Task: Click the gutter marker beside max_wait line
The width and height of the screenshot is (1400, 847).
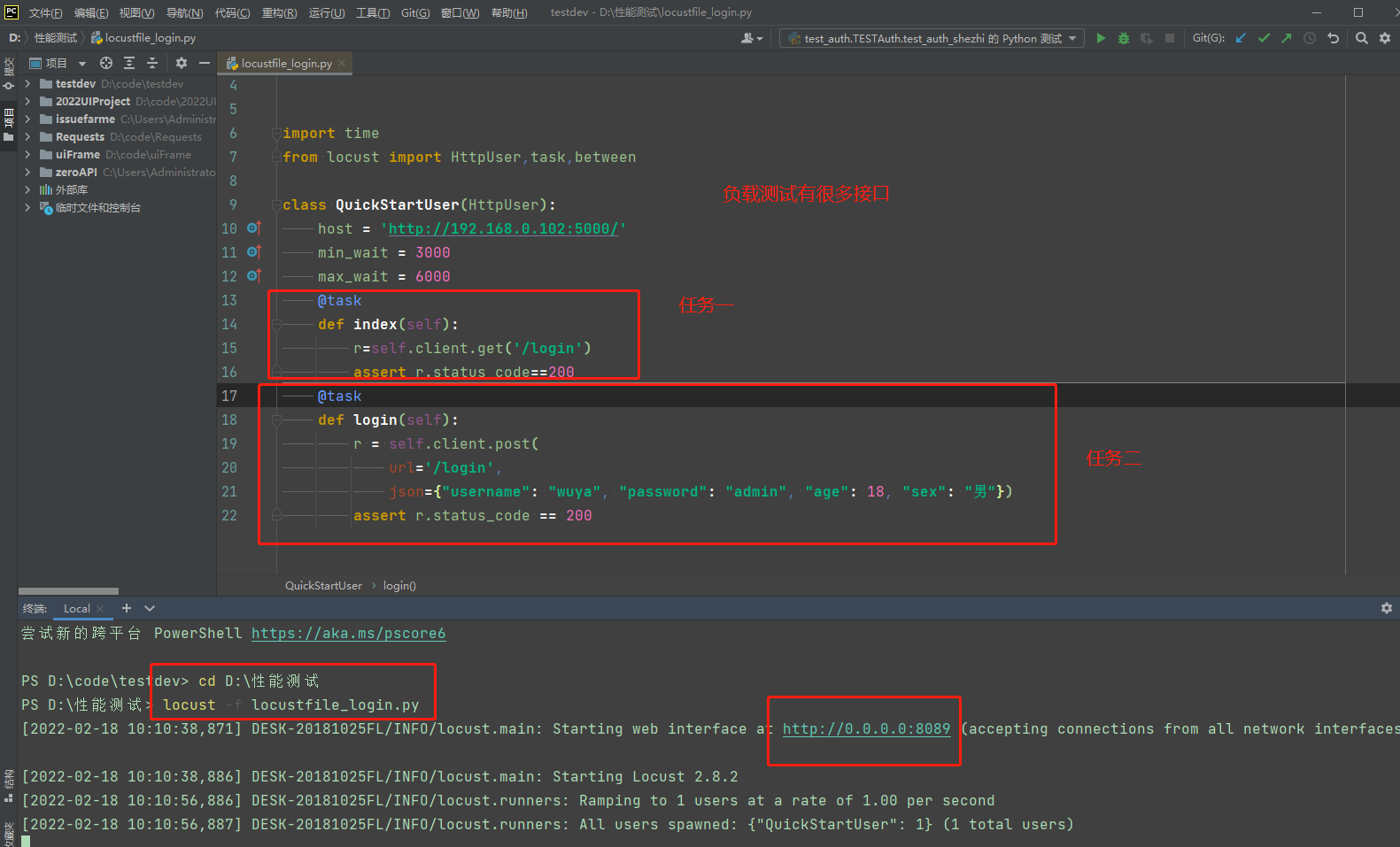Action: (x=254, y=276)
